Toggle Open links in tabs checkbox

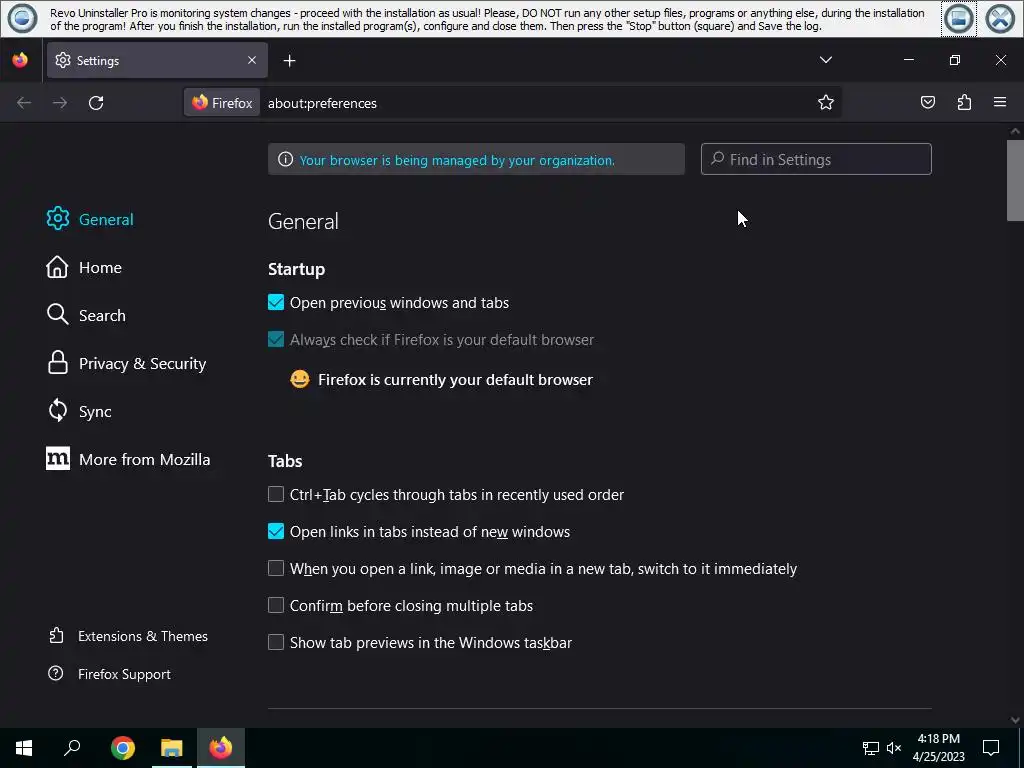click(x=276, y=532)
